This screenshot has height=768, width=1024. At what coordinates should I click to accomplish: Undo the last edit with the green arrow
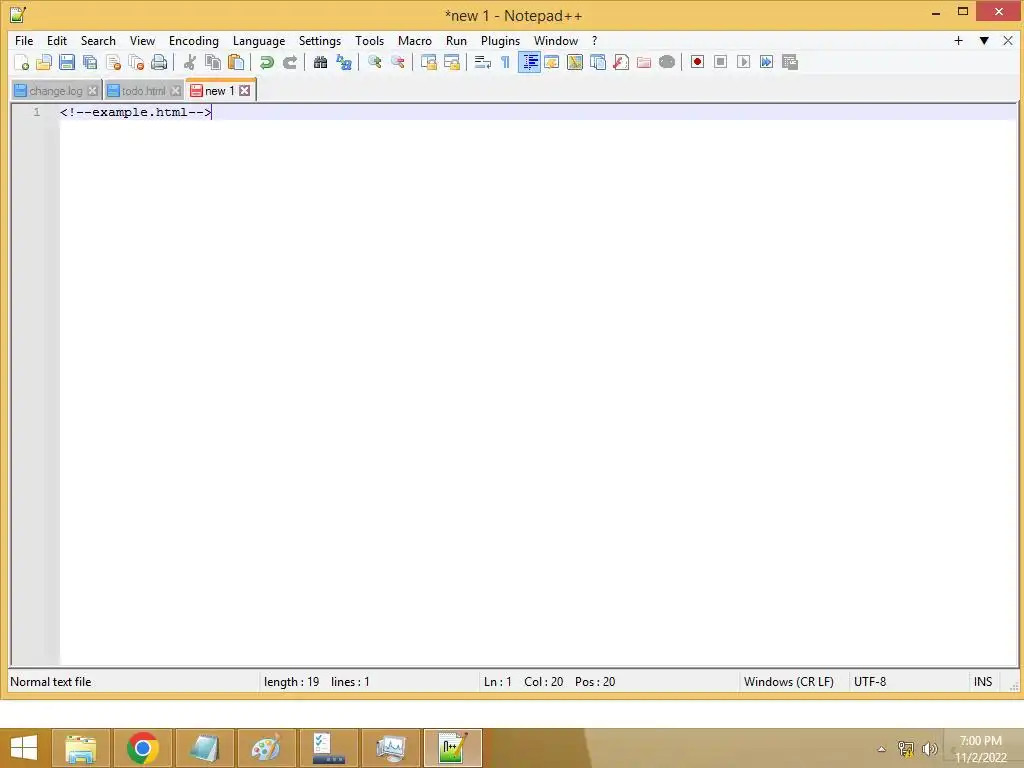(x=266, y=62)
